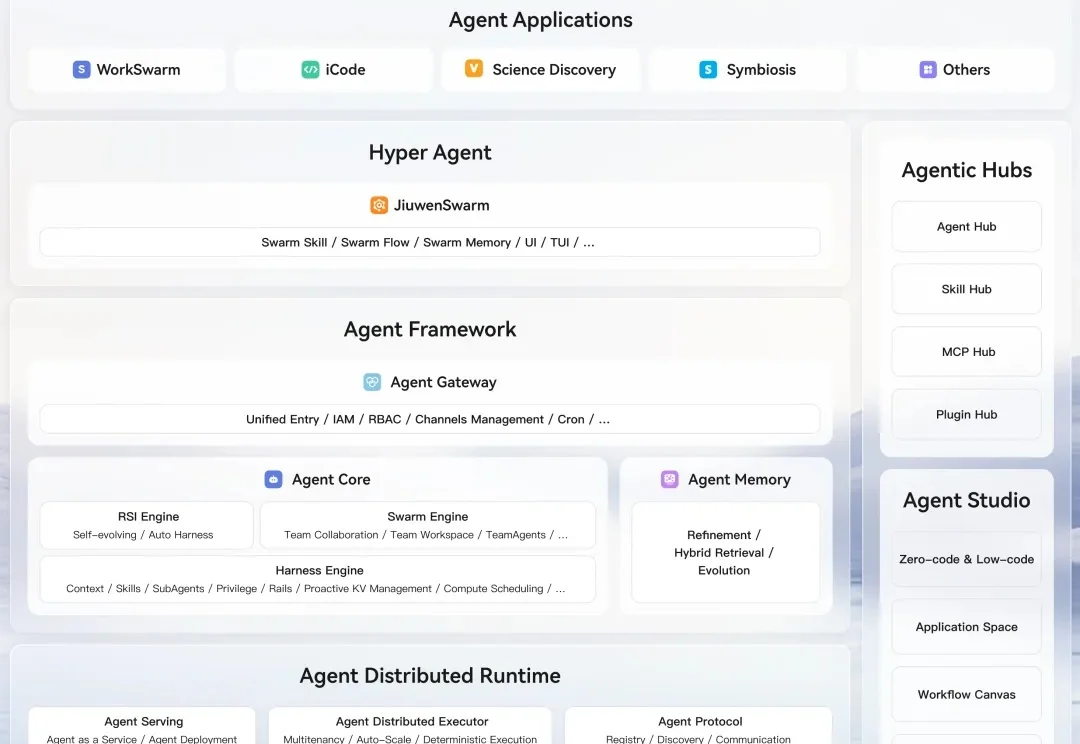Click the Agent Memory purple icon

coord(669,479)
